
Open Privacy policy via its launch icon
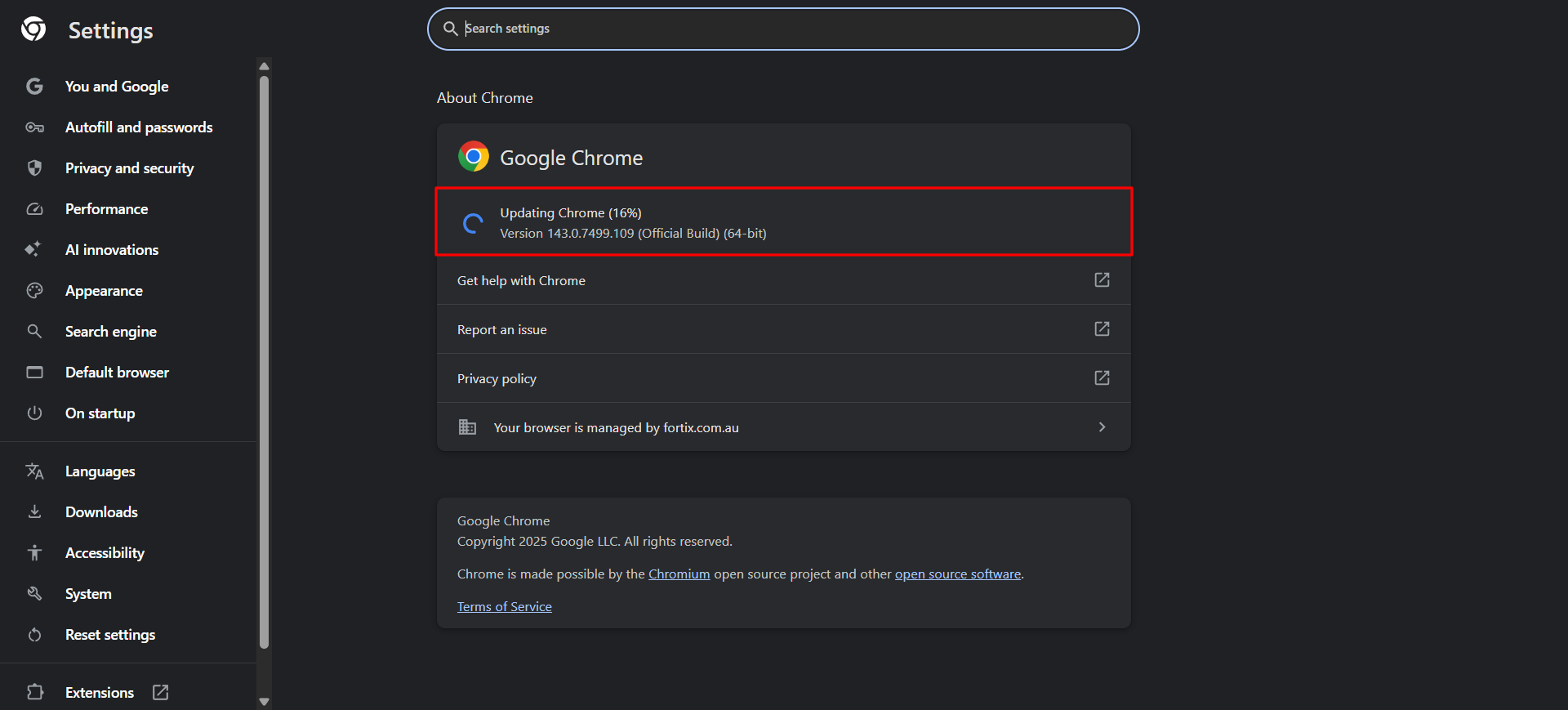coord(1102,378)
